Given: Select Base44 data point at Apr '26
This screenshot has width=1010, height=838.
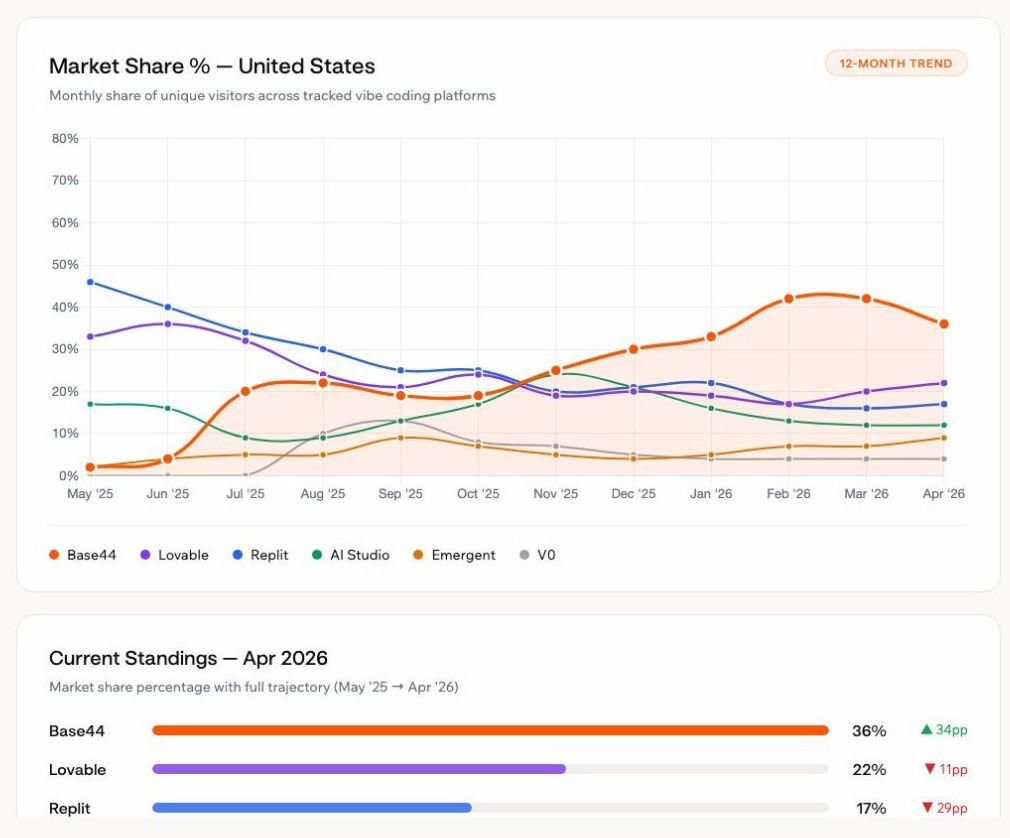Looking at the screenshot, I should click(x=944, y=324).
